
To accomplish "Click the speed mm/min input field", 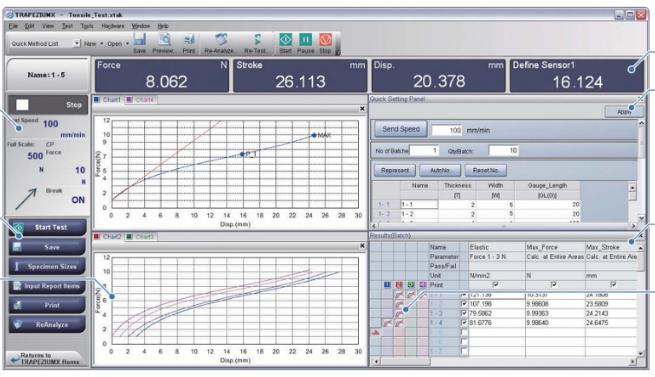I will click(447, 130).
